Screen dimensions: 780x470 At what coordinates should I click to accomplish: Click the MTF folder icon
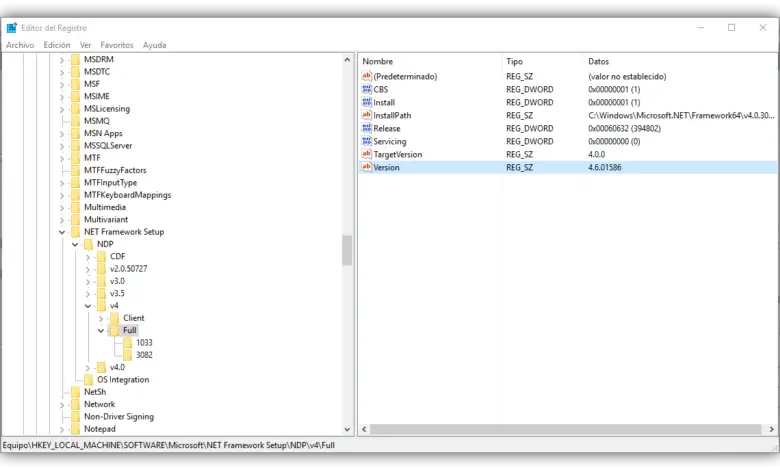tap(76, 158)
